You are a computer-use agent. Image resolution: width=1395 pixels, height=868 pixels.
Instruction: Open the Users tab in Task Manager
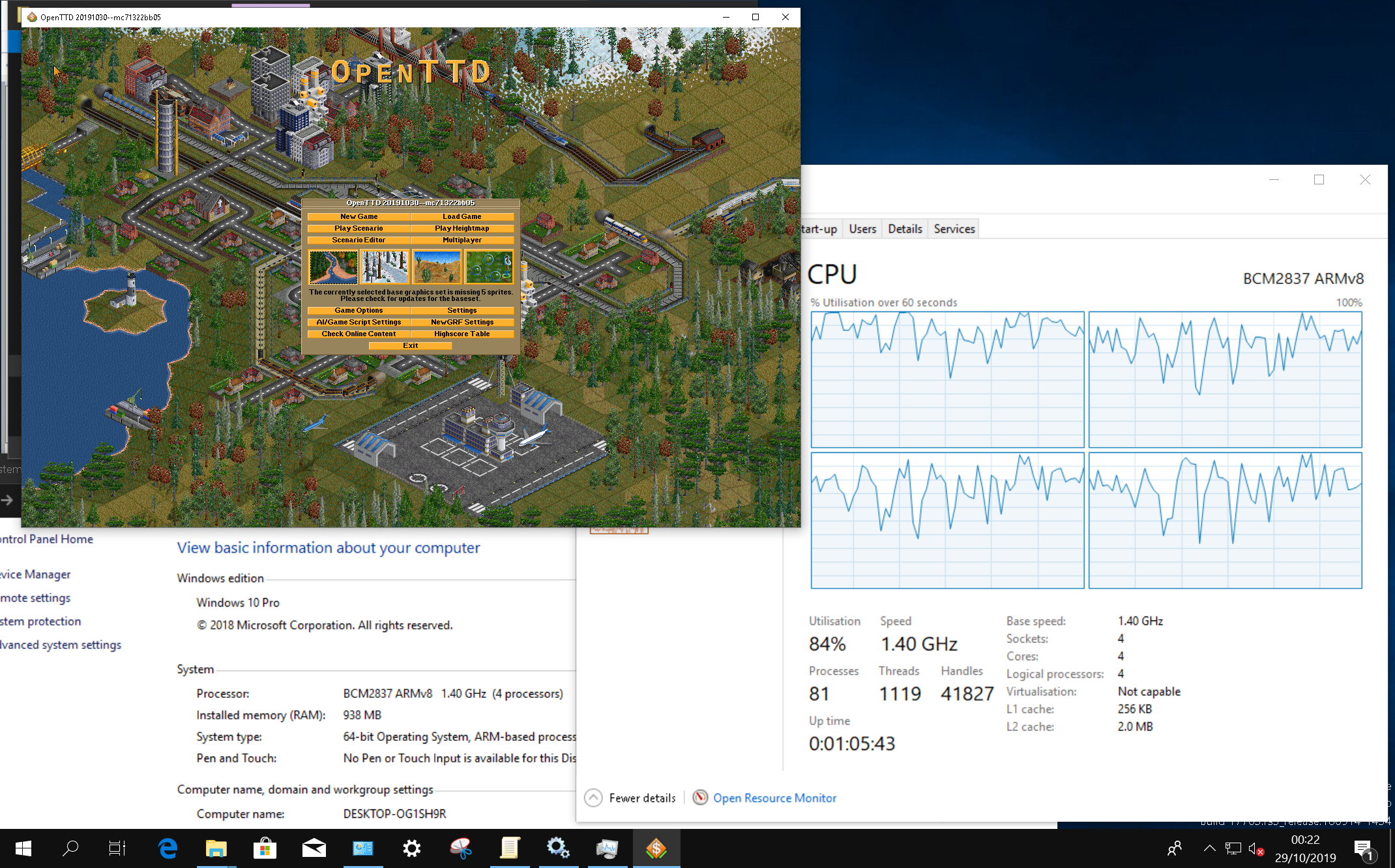pyautogui.click(x=862, y=229)
